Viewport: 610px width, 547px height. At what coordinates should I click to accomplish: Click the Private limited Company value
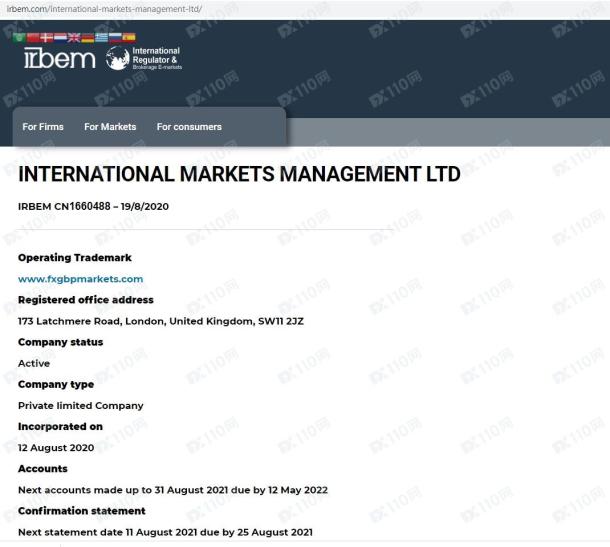click(81, 406)
